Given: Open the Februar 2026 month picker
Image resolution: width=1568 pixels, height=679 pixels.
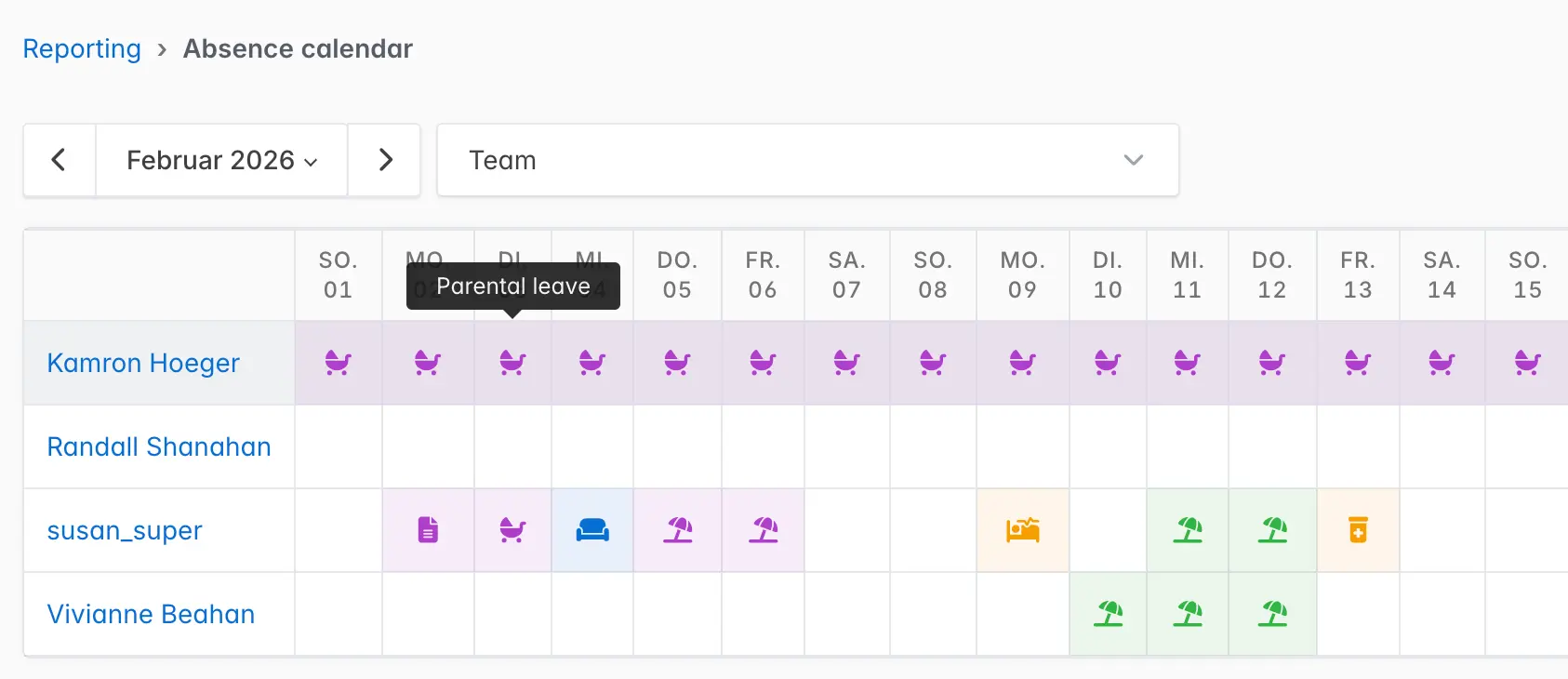Looking at the screenshot, I should point(221,160).
